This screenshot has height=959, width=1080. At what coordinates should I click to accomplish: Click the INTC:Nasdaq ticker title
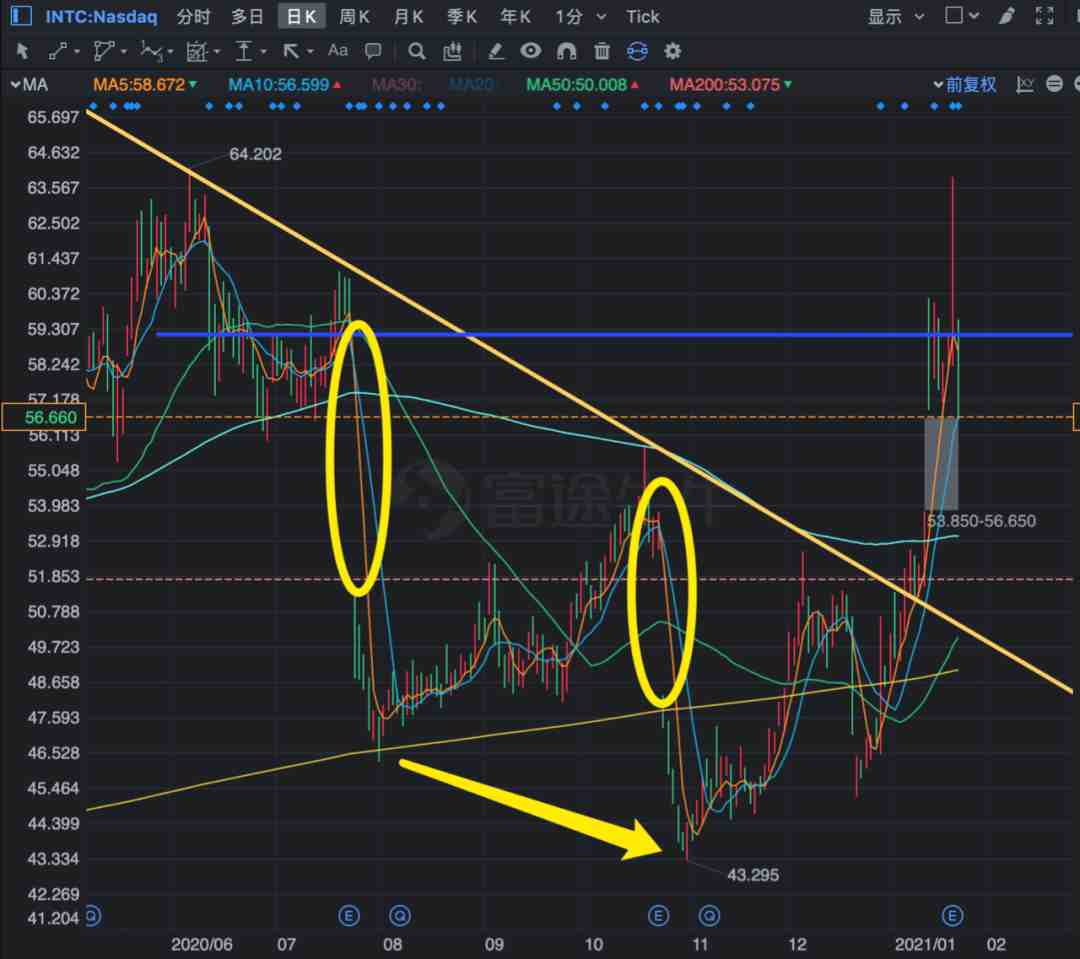(x=101, y=17)
